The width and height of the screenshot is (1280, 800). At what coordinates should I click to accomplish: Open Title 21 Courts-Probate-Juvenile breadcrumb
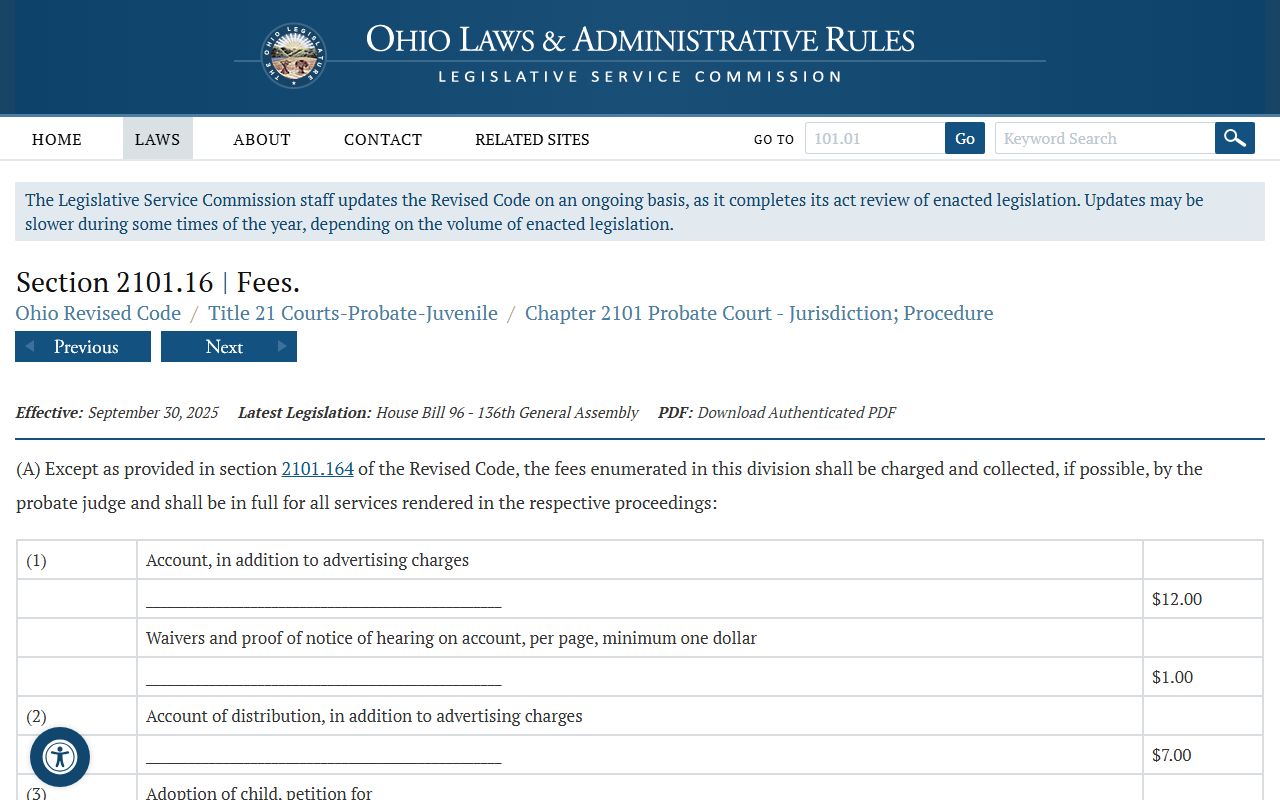(x=353, y=313)
